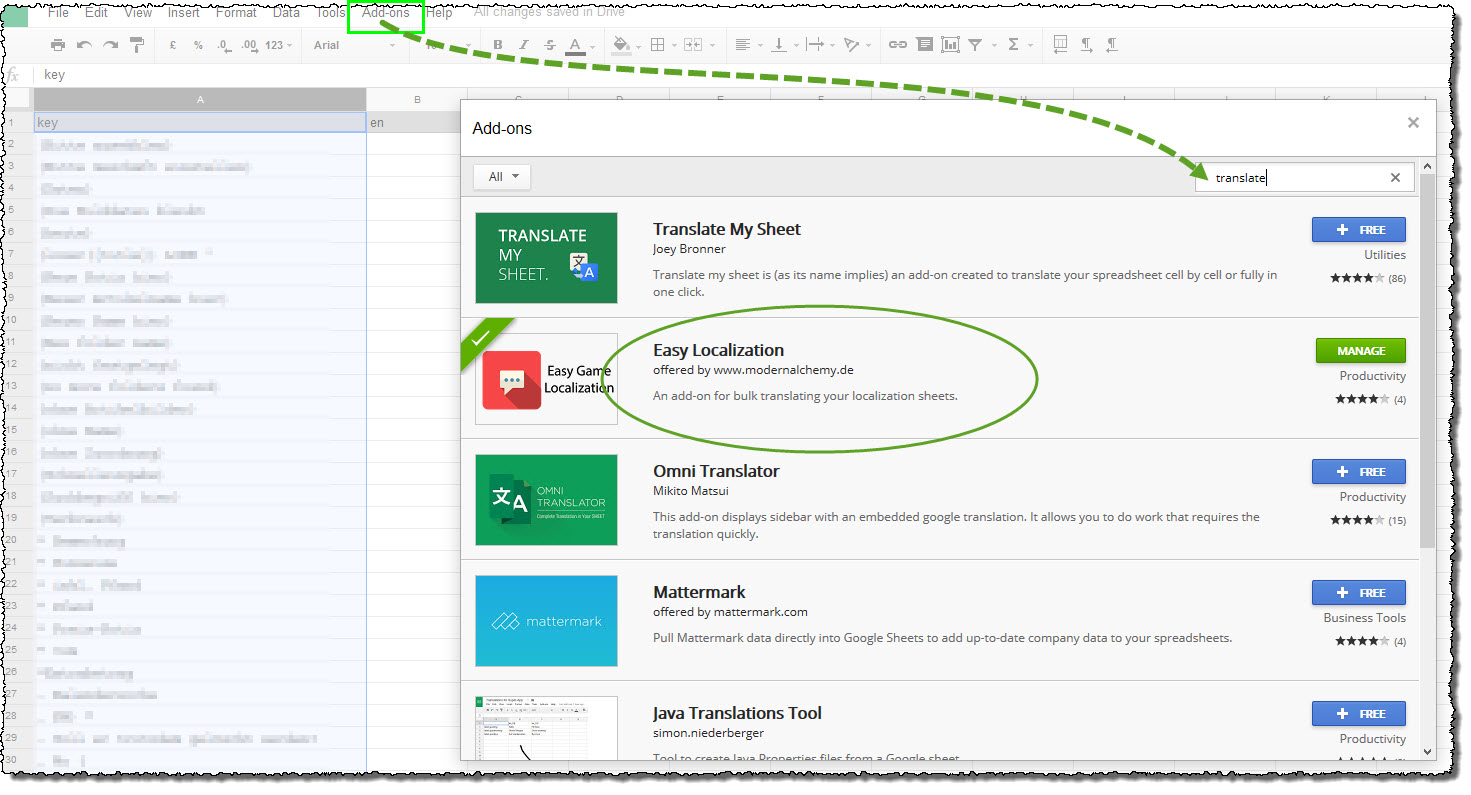Open the Mattermark thumbnail
The image size is (1471, 795).
pyautogui.click(x=546, y=621)
